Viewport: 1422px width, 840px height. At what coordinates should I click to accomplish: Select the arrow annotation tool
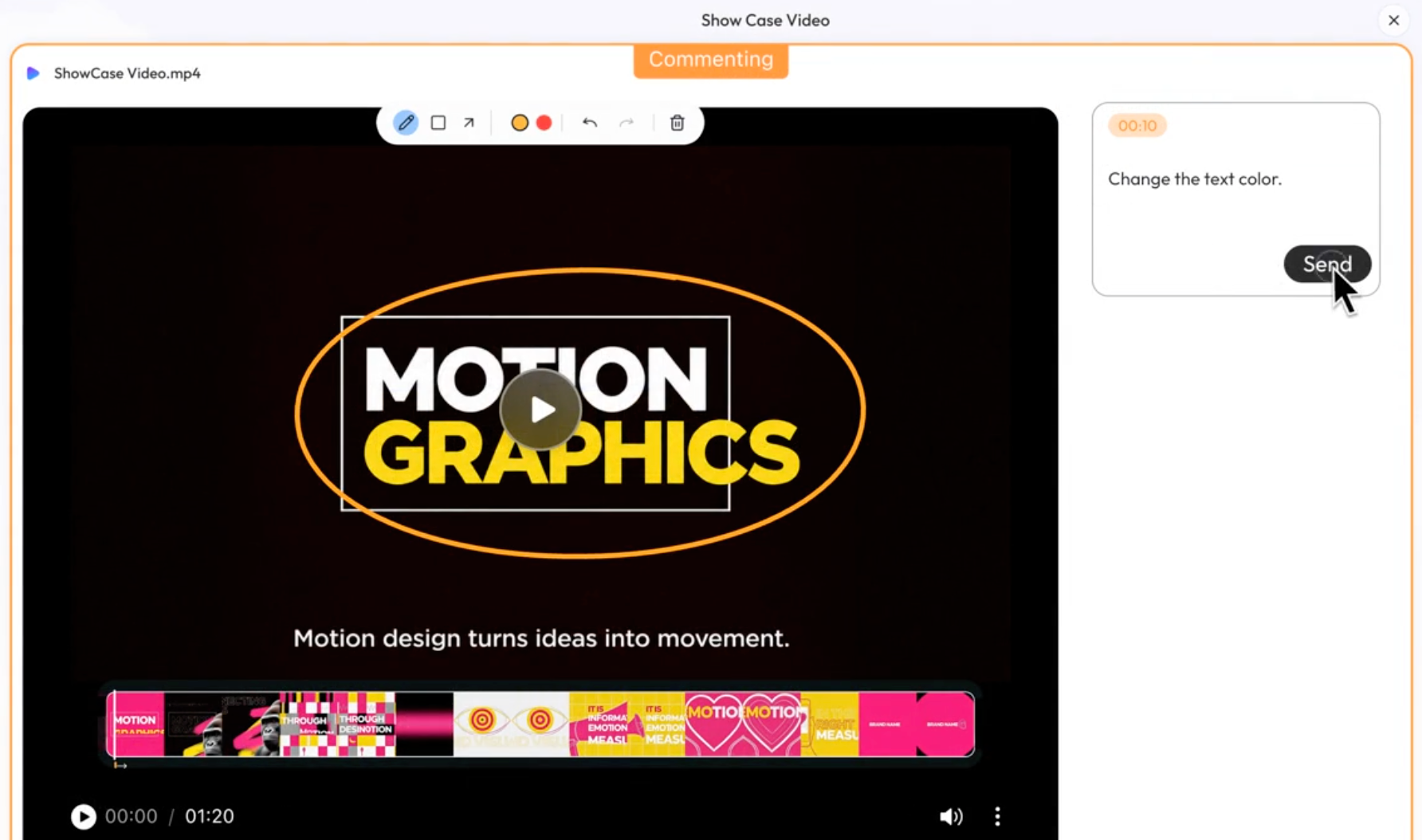tap(469, 123)
